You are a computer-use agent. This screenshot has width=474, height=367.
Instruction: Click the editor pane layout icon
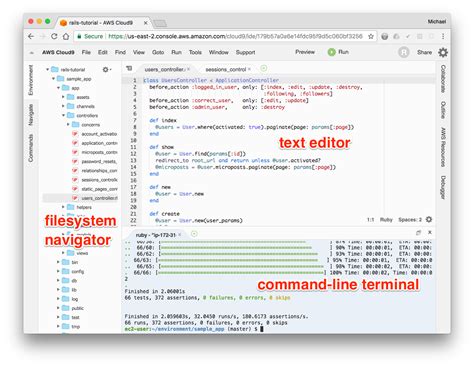129,68
